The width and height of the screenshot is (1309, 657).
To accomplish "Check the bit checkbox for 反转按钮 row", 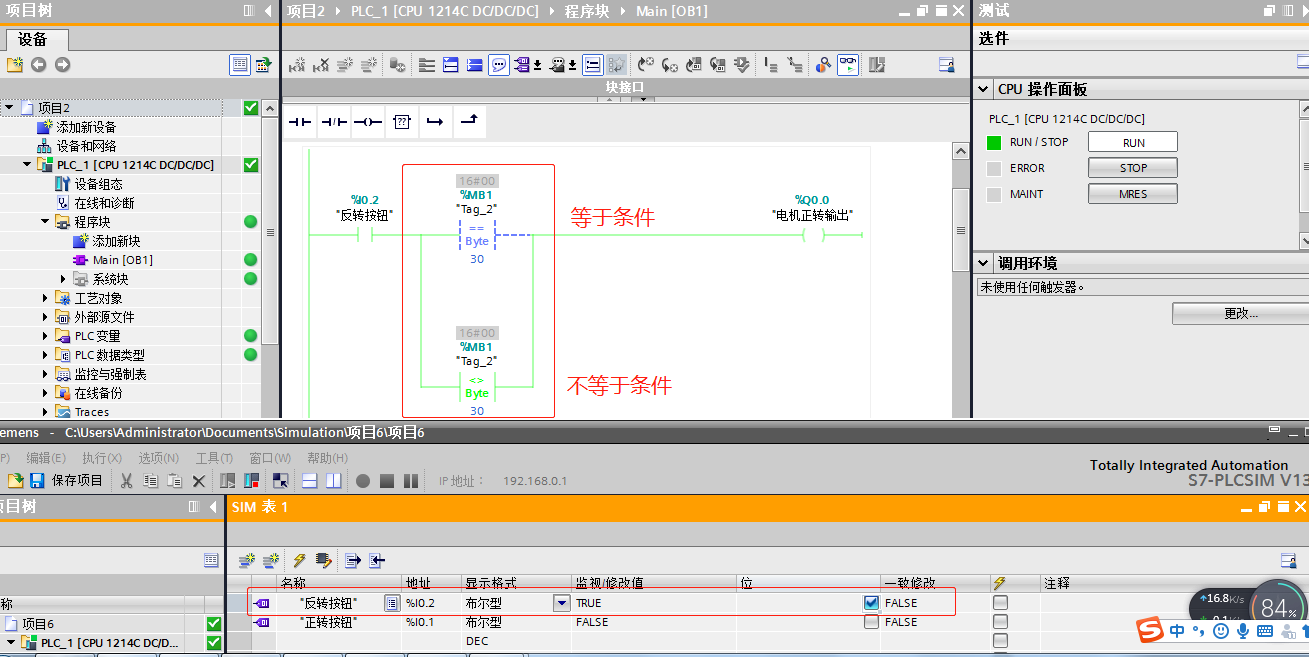I will click(871, 603).
